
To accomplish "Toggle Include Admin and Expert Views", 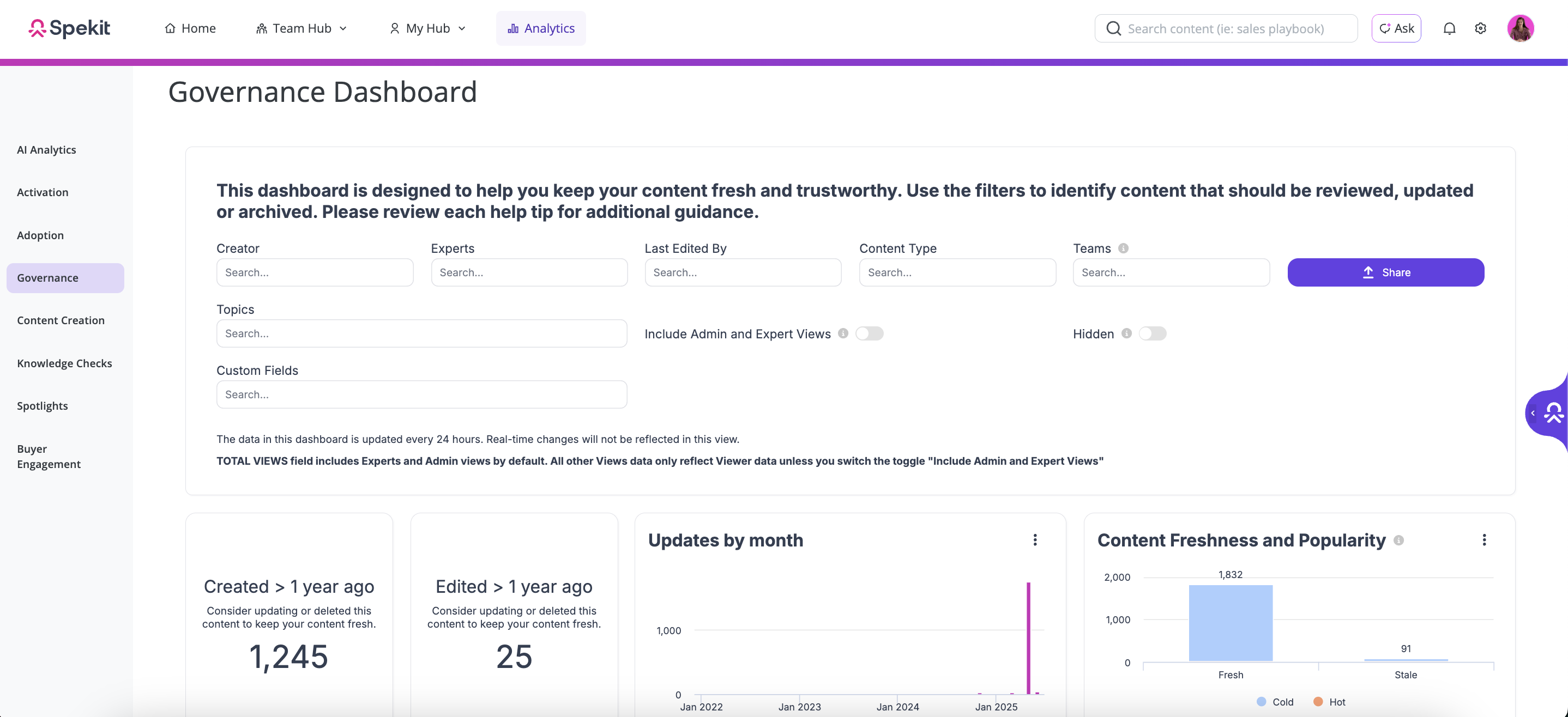I will 869,333.
